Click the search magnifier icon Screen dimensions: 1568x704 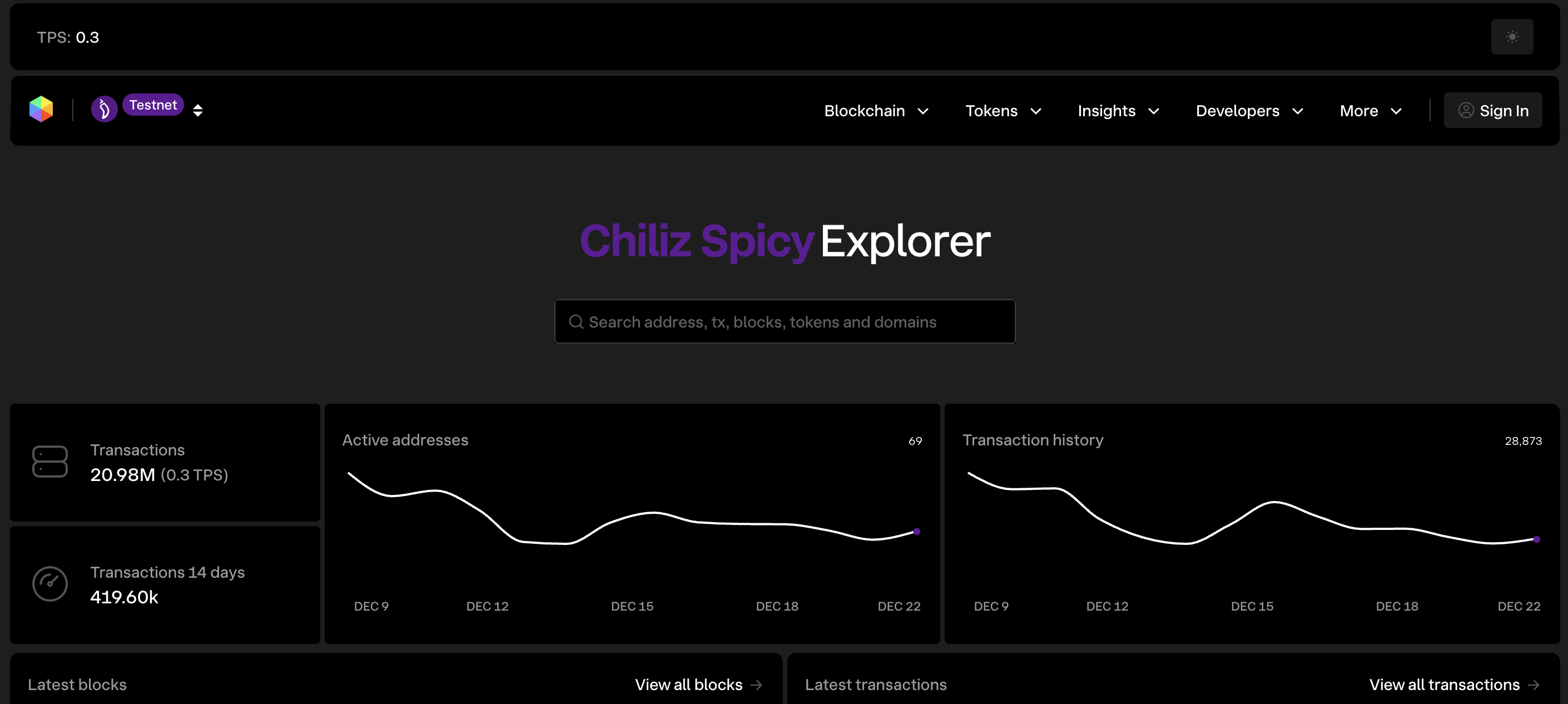tap(576, 321)
